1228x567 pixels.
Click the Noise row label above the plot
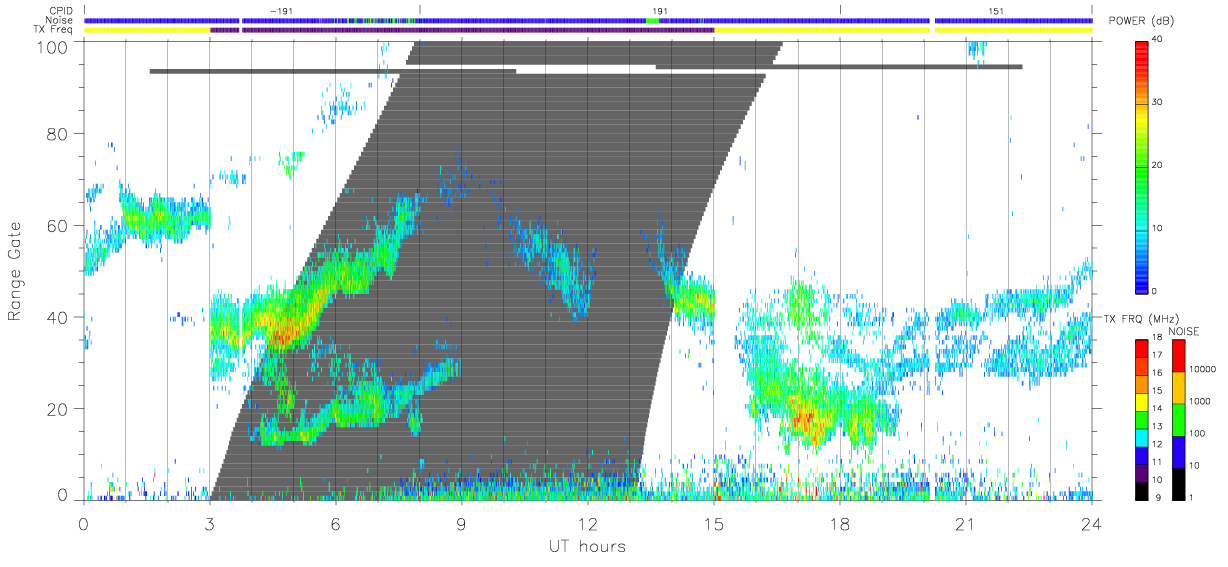tap(58, 20)
